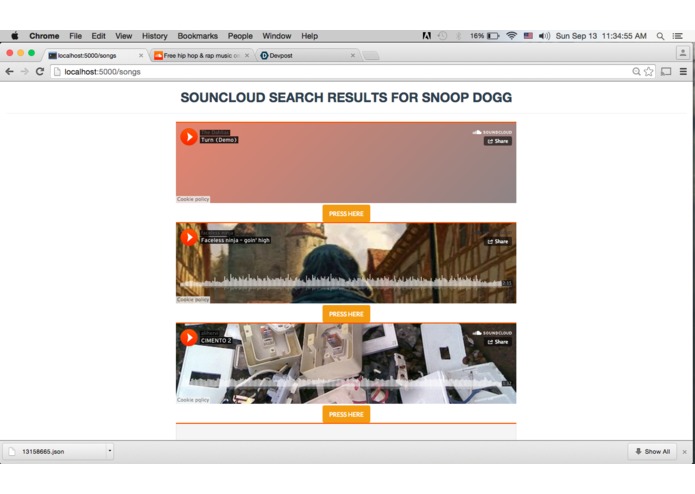Open the People menu
The width and height of the screenshot is (695, 494).
click(x=240, y=36)
